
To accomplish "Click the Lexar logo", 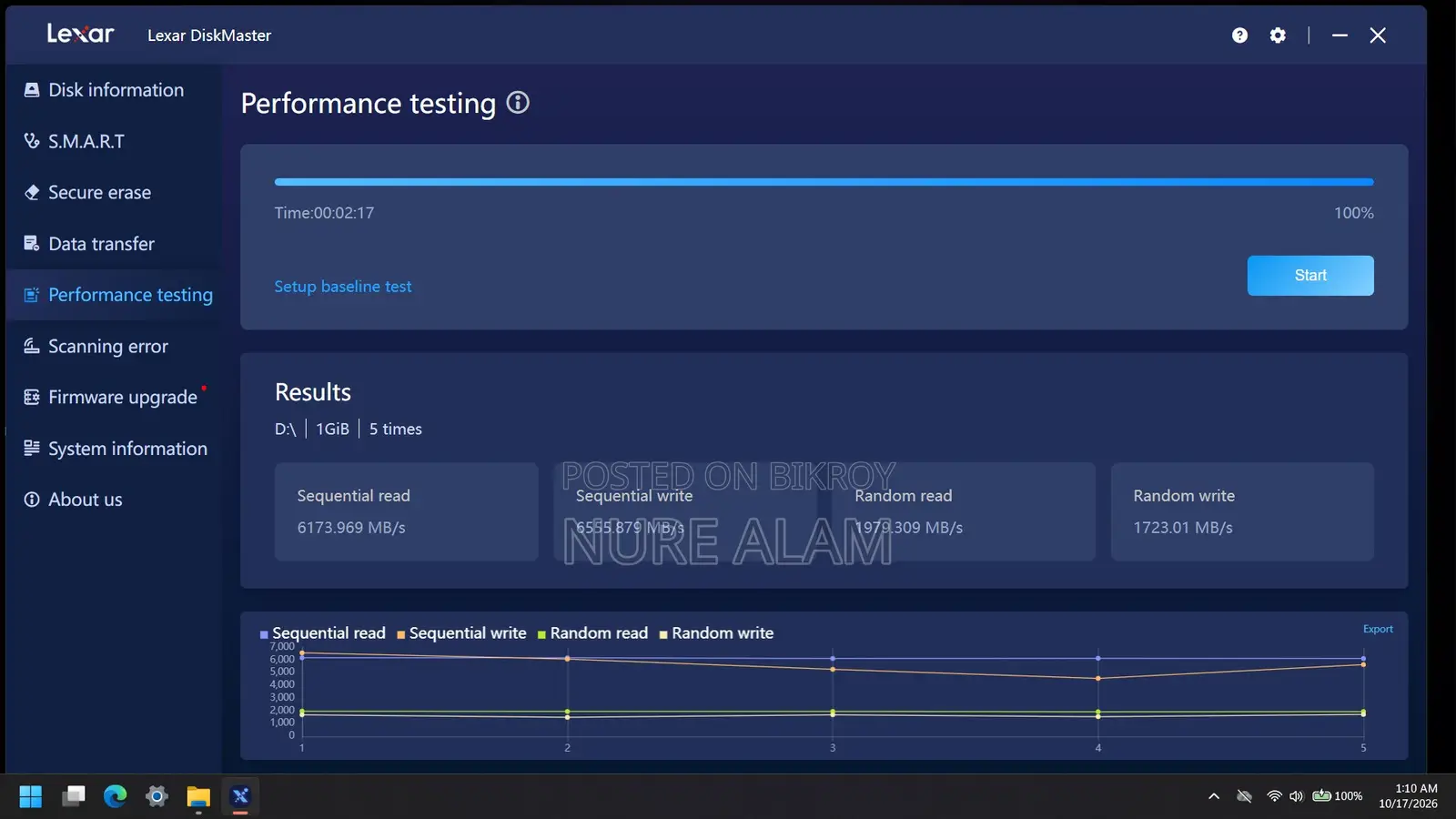I will click(x=80, y=34).
